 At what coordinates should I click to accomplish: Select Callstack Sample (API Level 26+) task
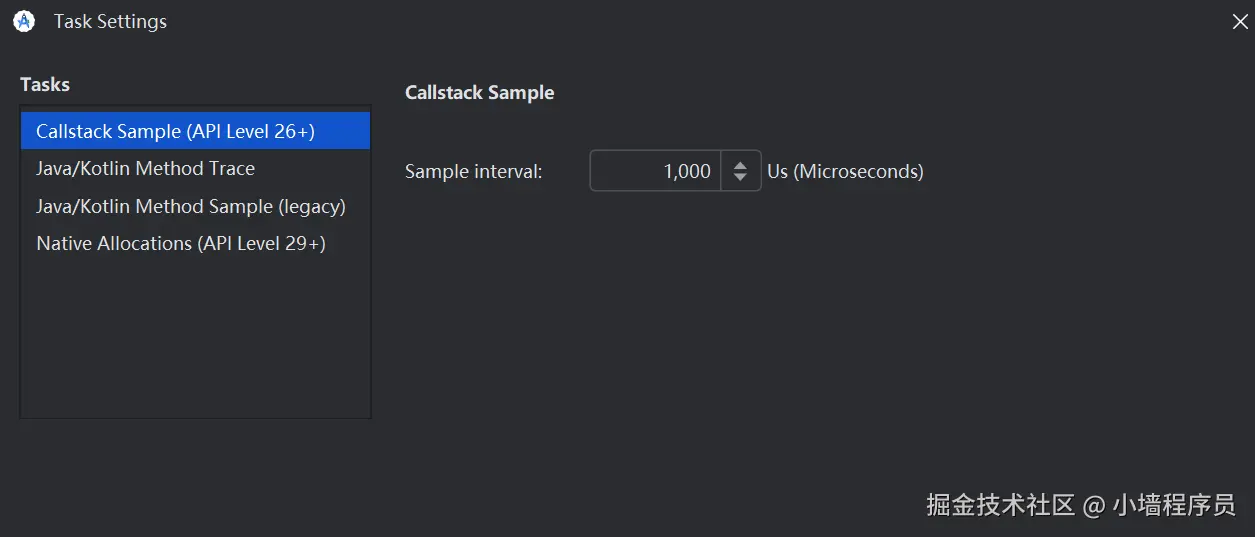pos(175,131)
